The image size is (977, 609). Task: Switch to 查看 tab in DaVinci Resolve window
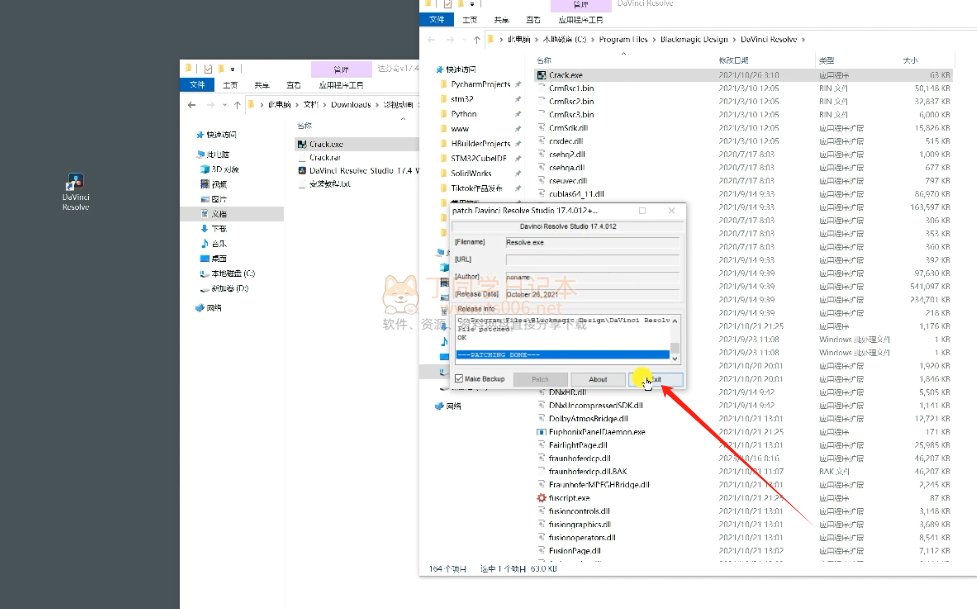(x=533, y=20)
